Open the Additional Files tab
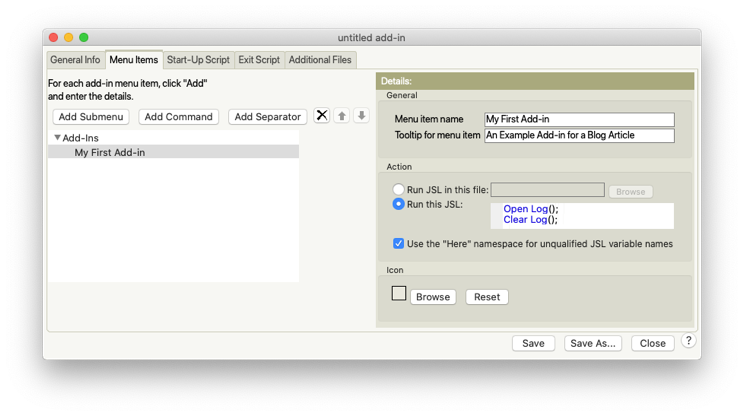The image size is (744, 416). 320,60
